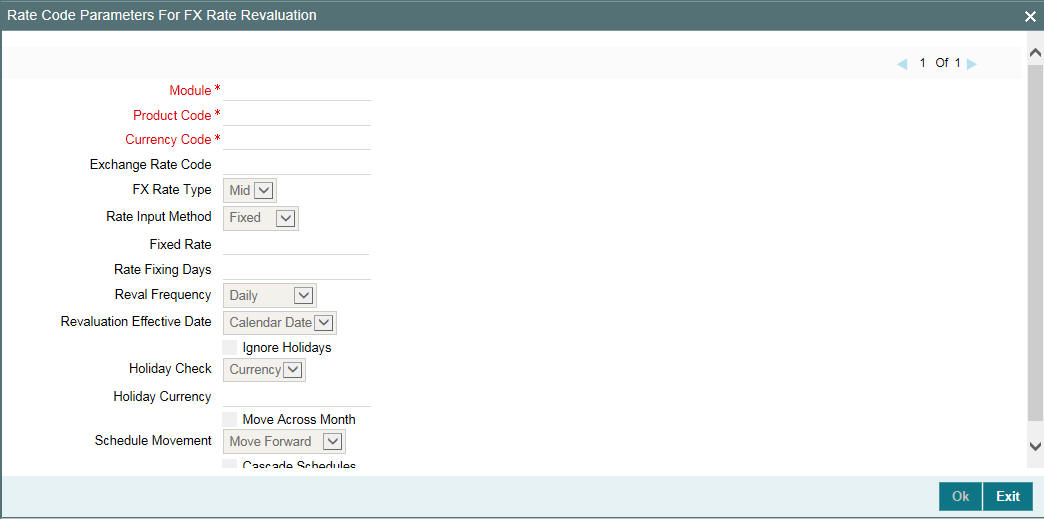Viewport: 1044px width, 519px height.
Task: Focus the Product Code field
Action: 297,115
